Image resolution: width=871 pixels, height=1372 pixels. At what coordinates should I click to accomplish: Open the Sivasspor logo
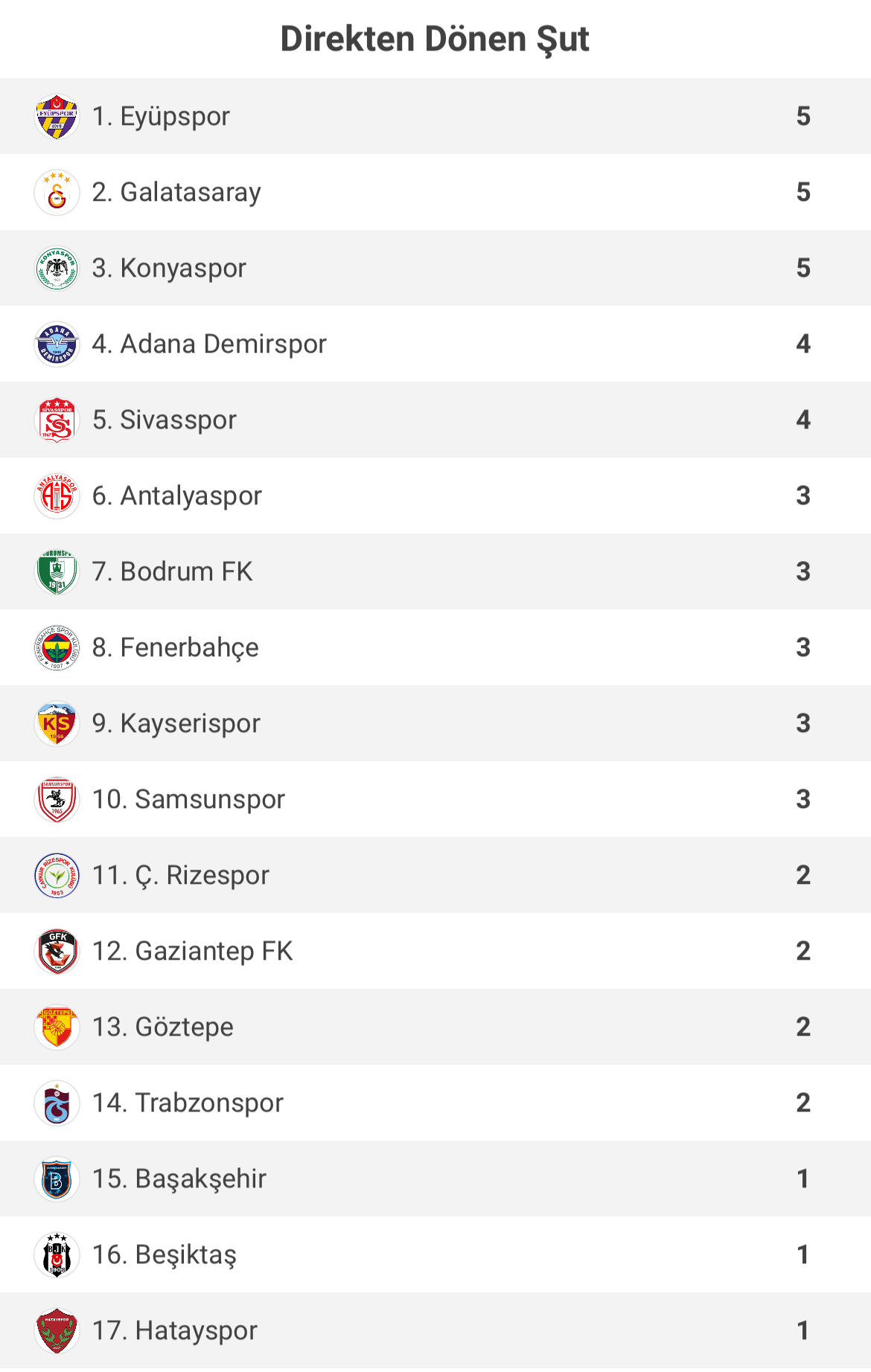57,420
